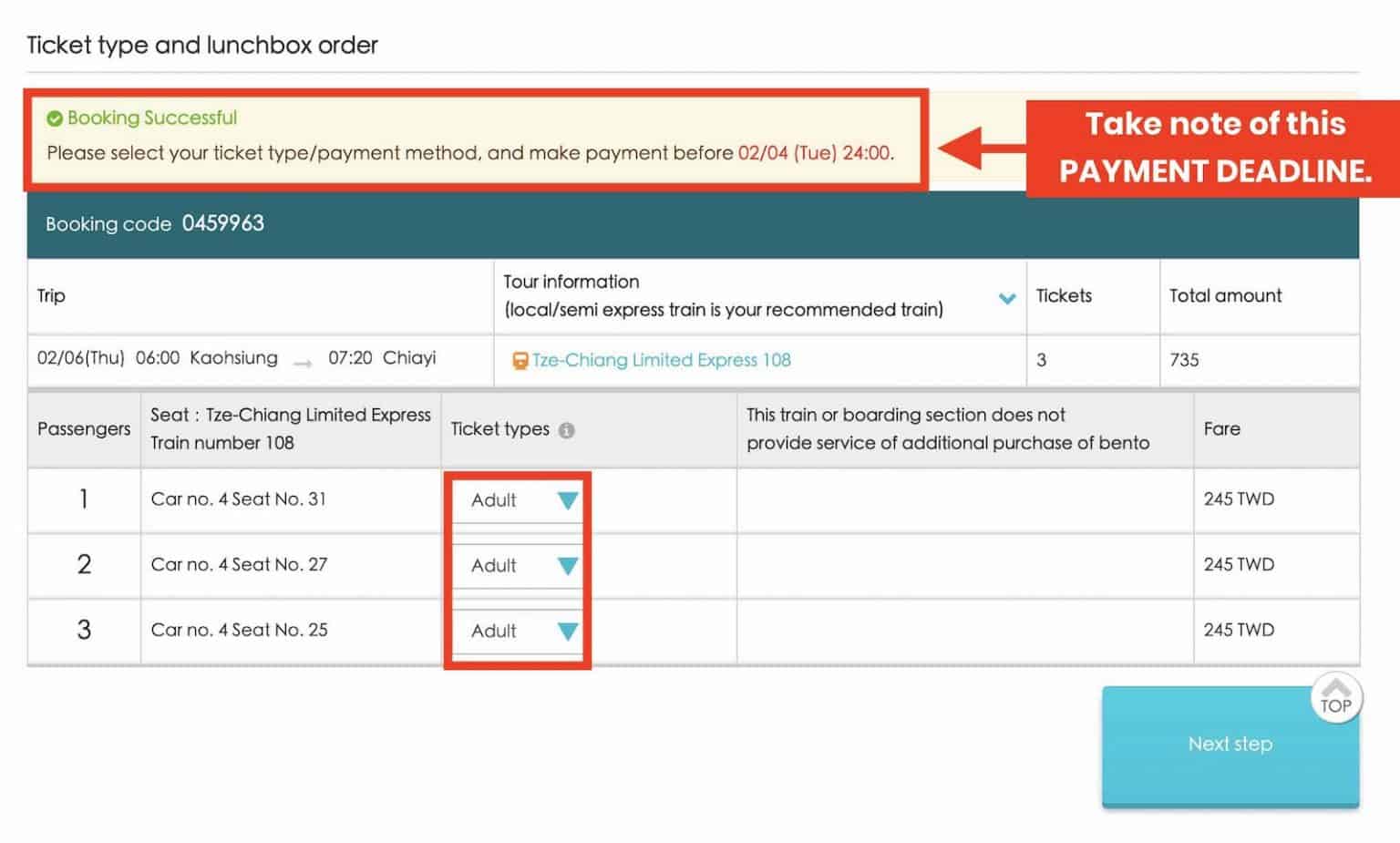Viewport: 1400px width, 843px height.
Task: Open the Tze-Chiang Limited Express 108 link
Action: coord(661,360)
